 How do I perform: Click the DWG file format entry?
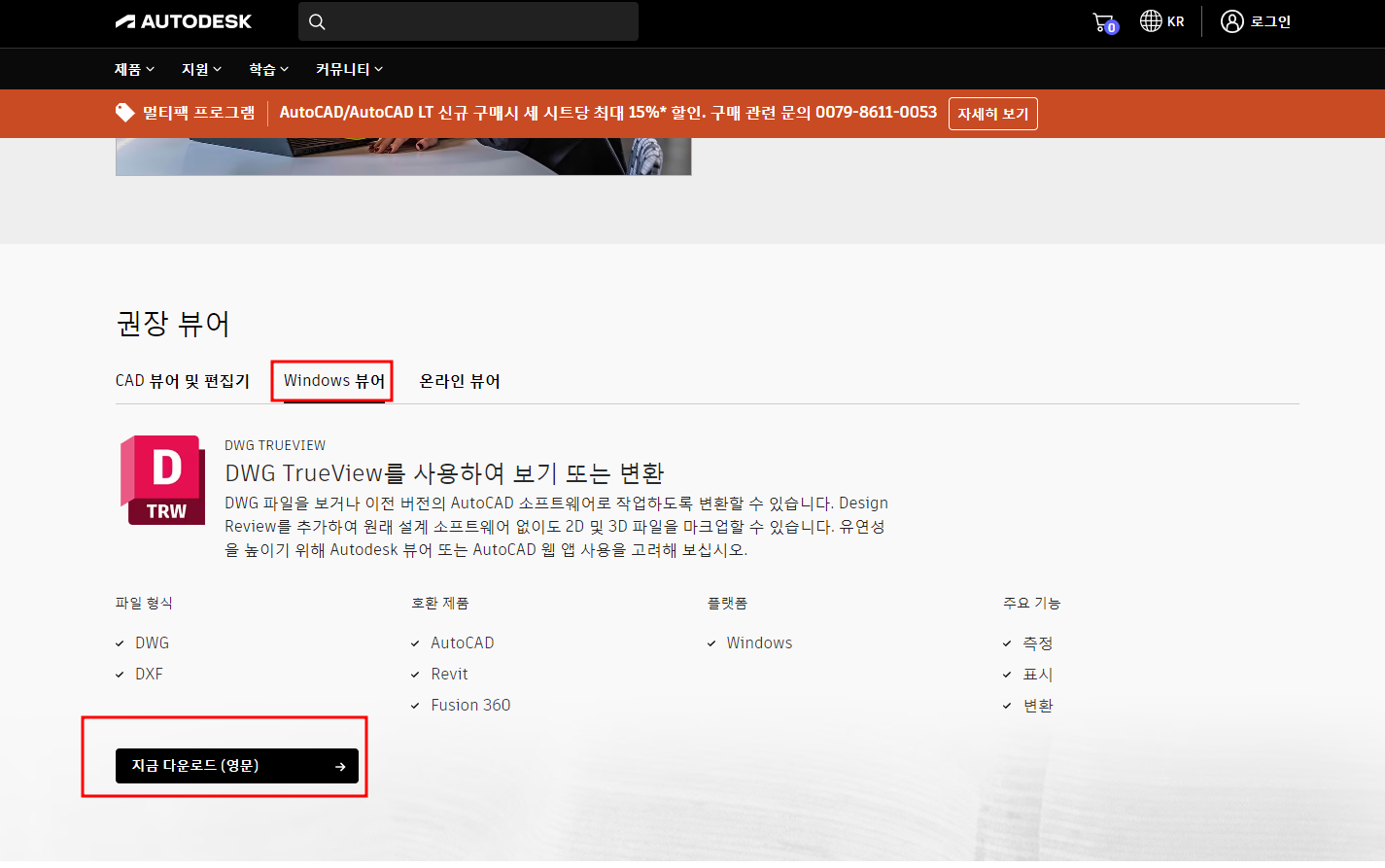tap(152, 642)
